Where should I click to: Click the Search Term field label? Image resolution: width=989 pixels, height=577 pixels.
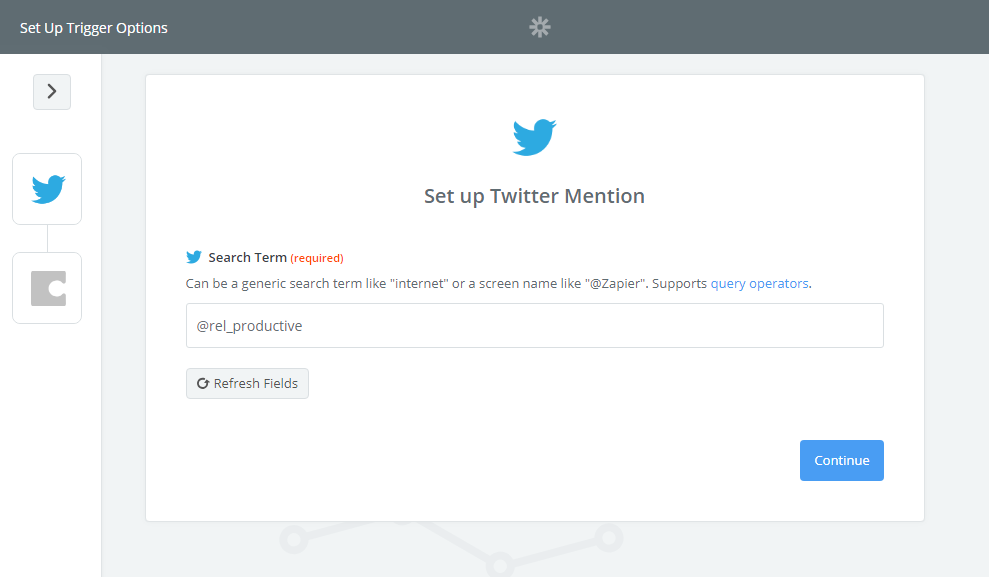[x=247, y=257]
